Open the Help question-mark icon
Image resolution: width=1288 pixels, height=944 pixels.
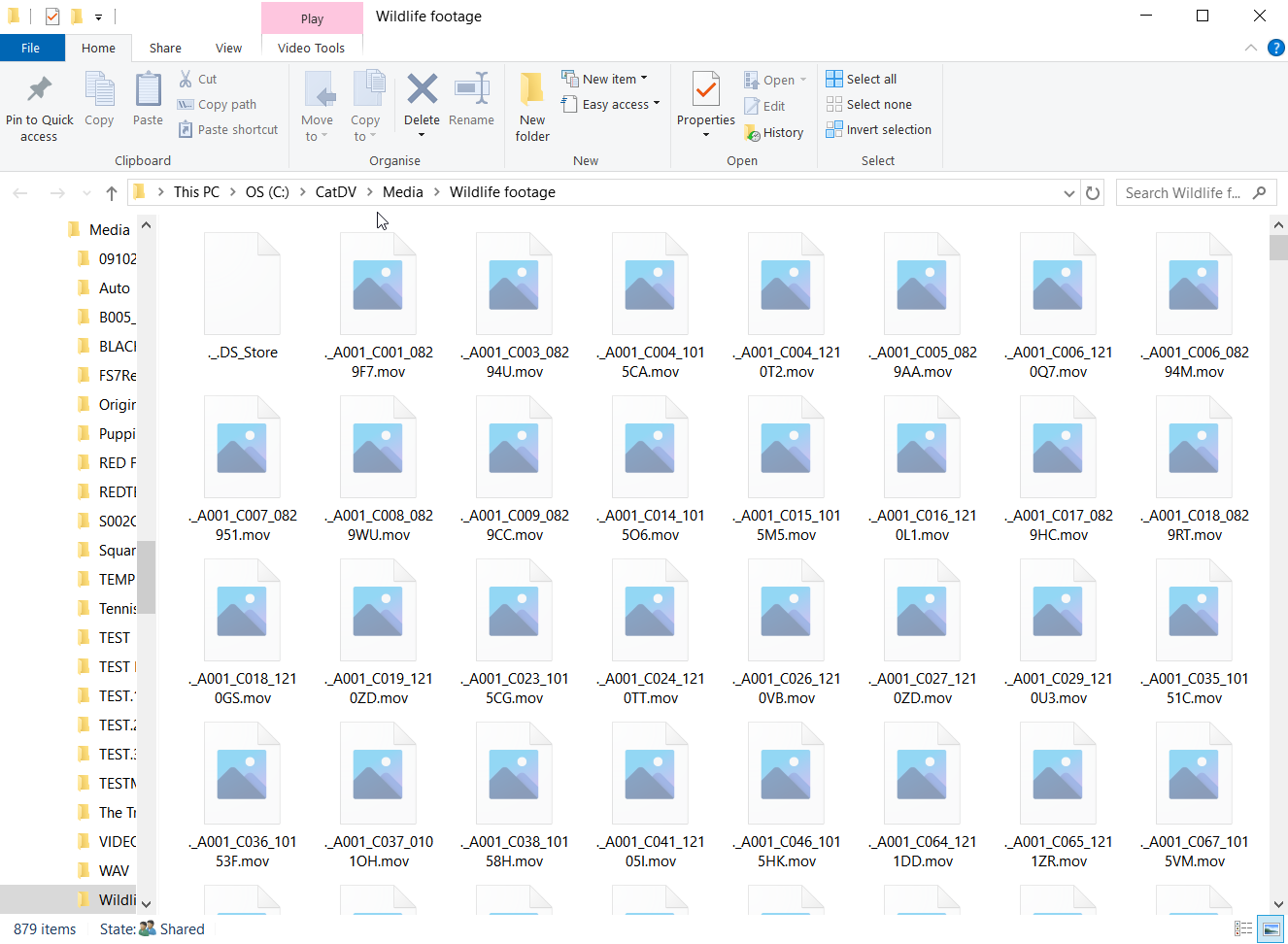1276,48
